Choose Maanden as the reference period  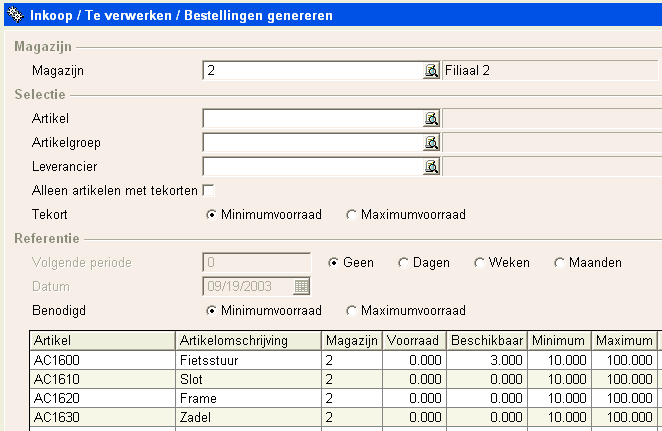[x=559, y=263]
